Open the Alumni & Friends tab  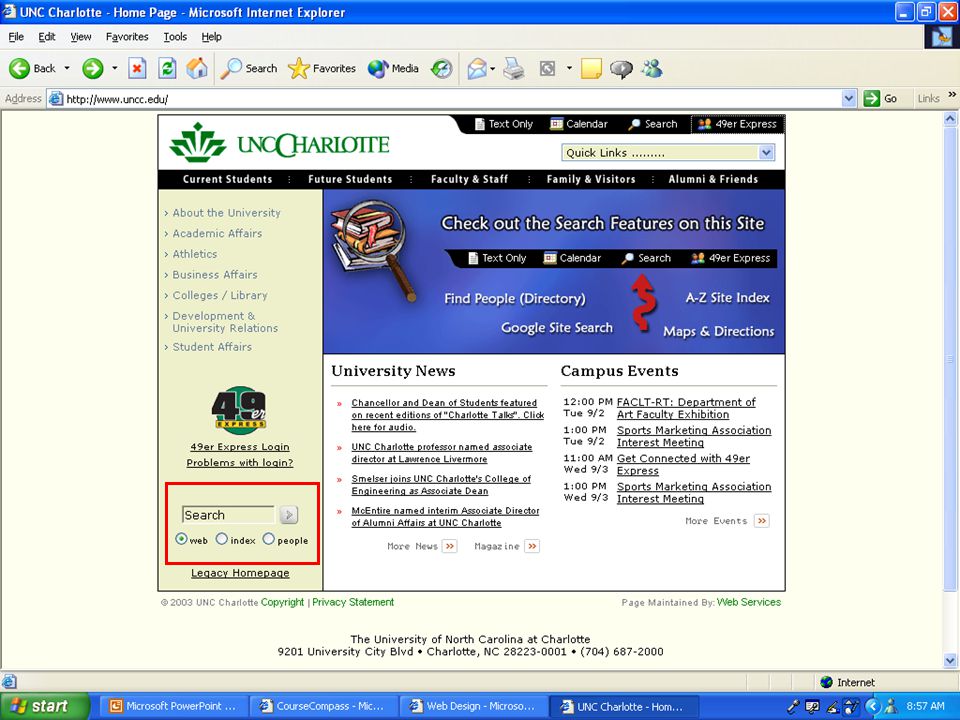[713, 179]
